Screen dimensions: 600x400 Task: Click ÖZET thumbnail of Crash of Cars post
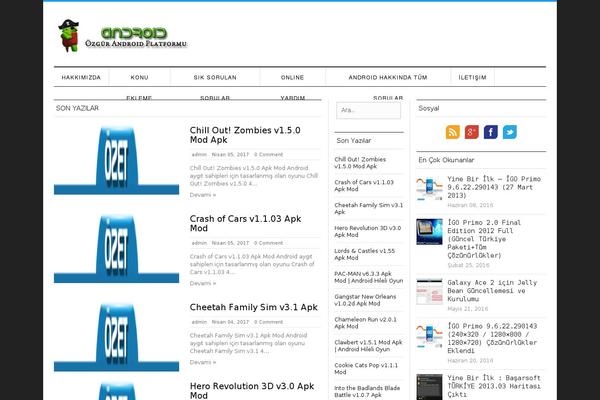pos(116,249)
